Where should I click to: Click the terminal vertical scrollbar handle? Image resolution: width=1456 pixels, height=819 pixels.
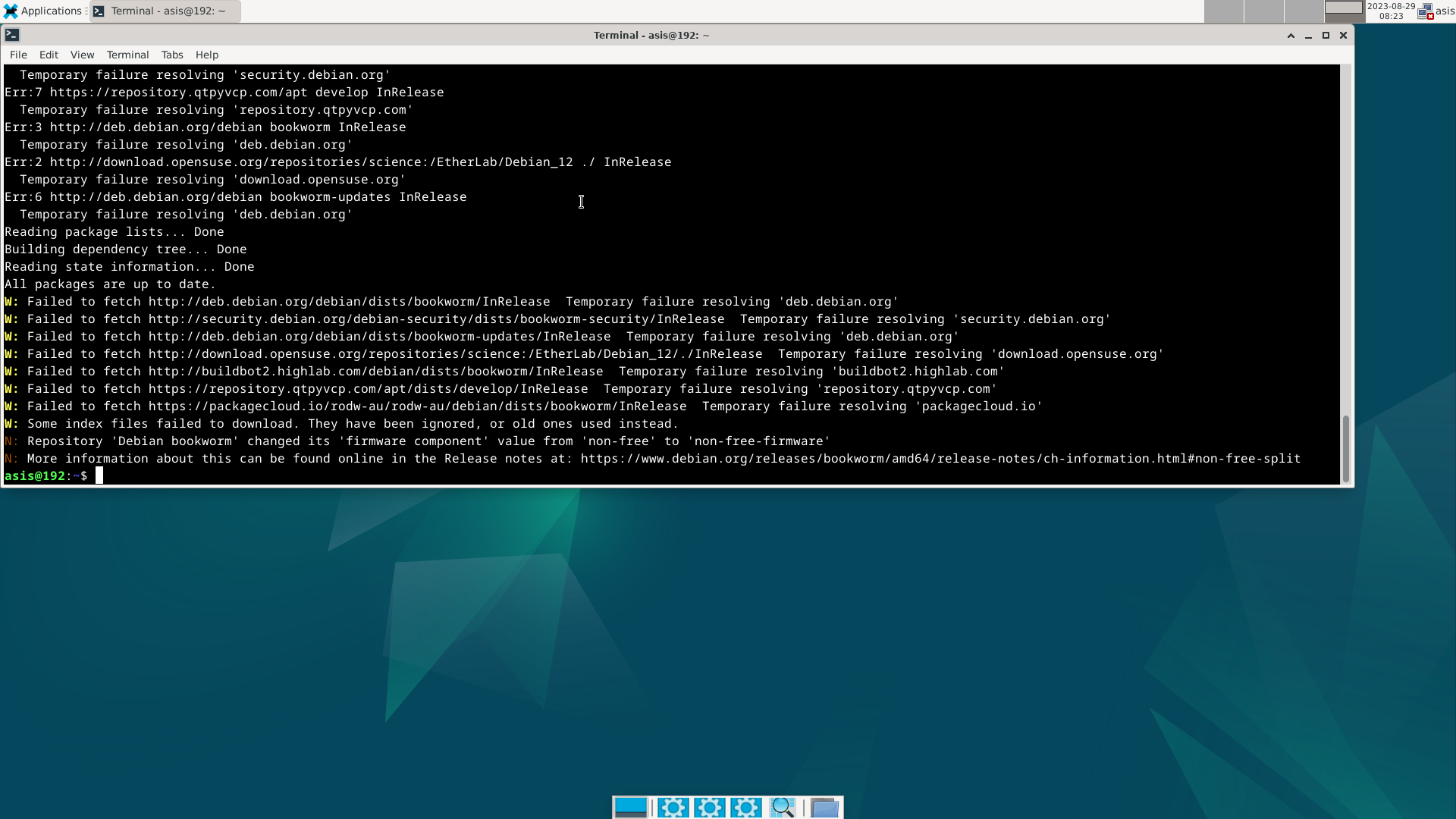1346,448
